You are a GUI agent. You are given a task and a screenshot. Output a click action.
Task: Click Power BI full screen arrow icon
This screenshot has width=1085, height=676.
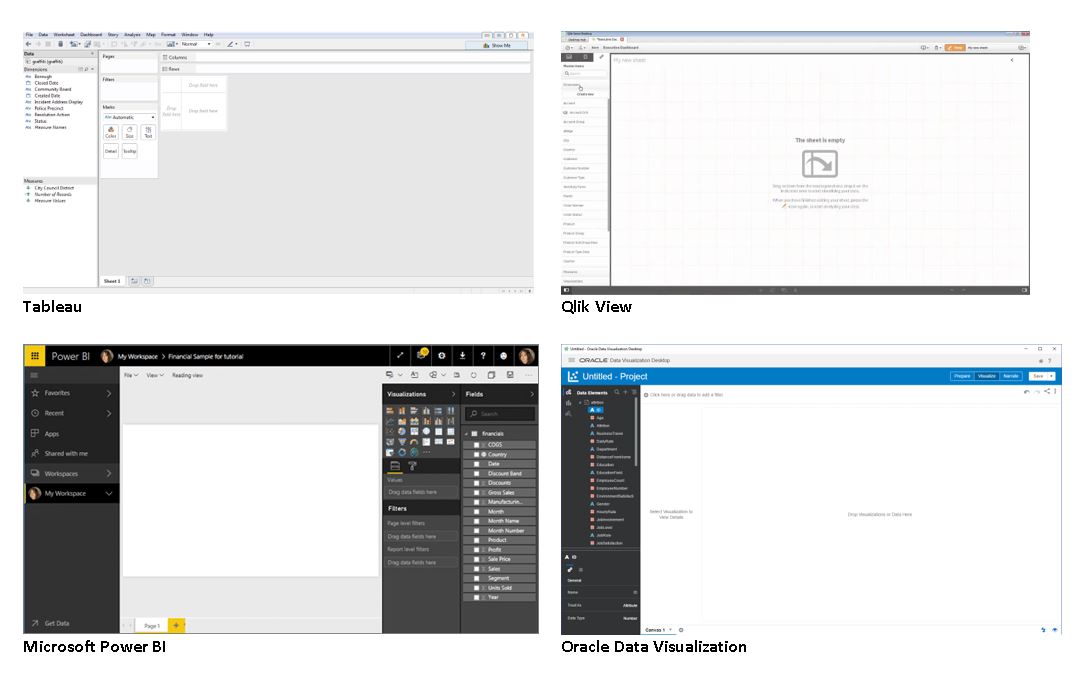pyautogui.click(x=400, y=356)
